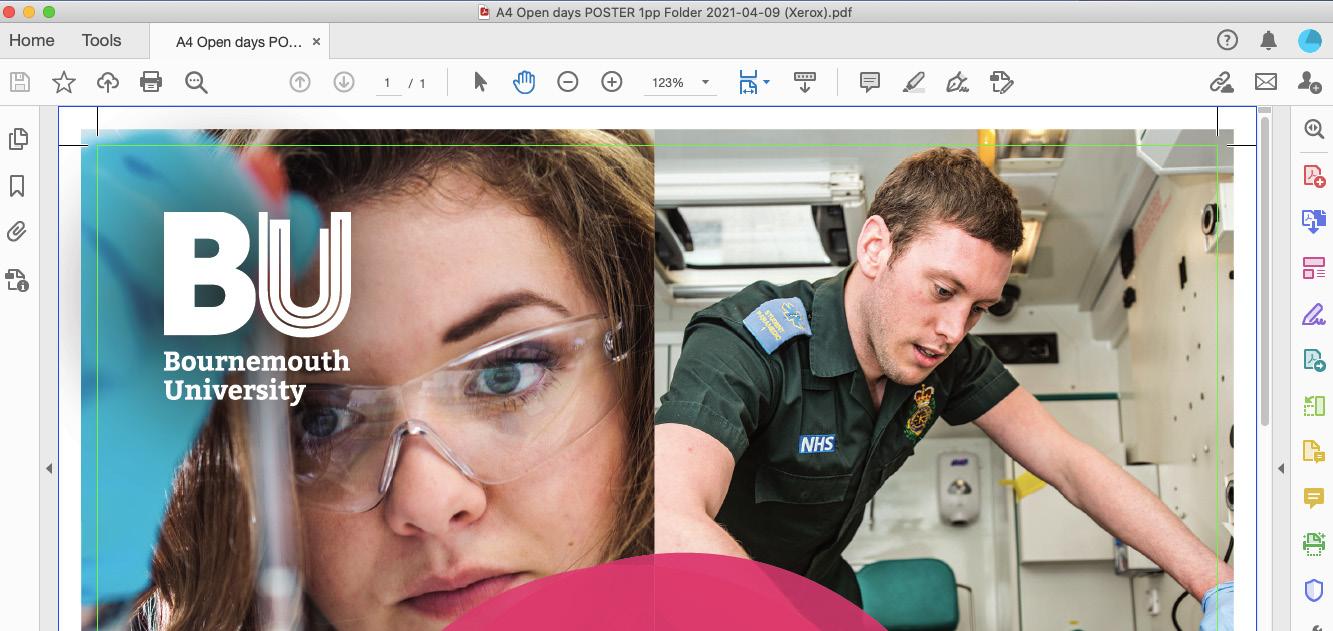The height and width of the screenshot is (631, 1333).
Task: Open Protect shield tool in right pane
Action: [1314, 590]
